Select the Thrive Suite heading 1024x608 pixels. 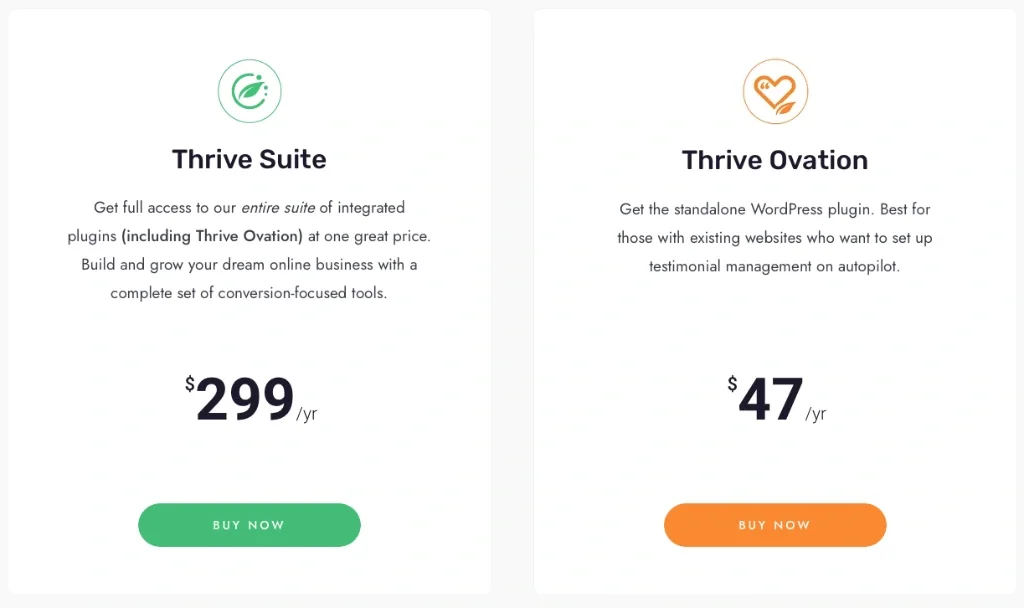pos(249,159)
